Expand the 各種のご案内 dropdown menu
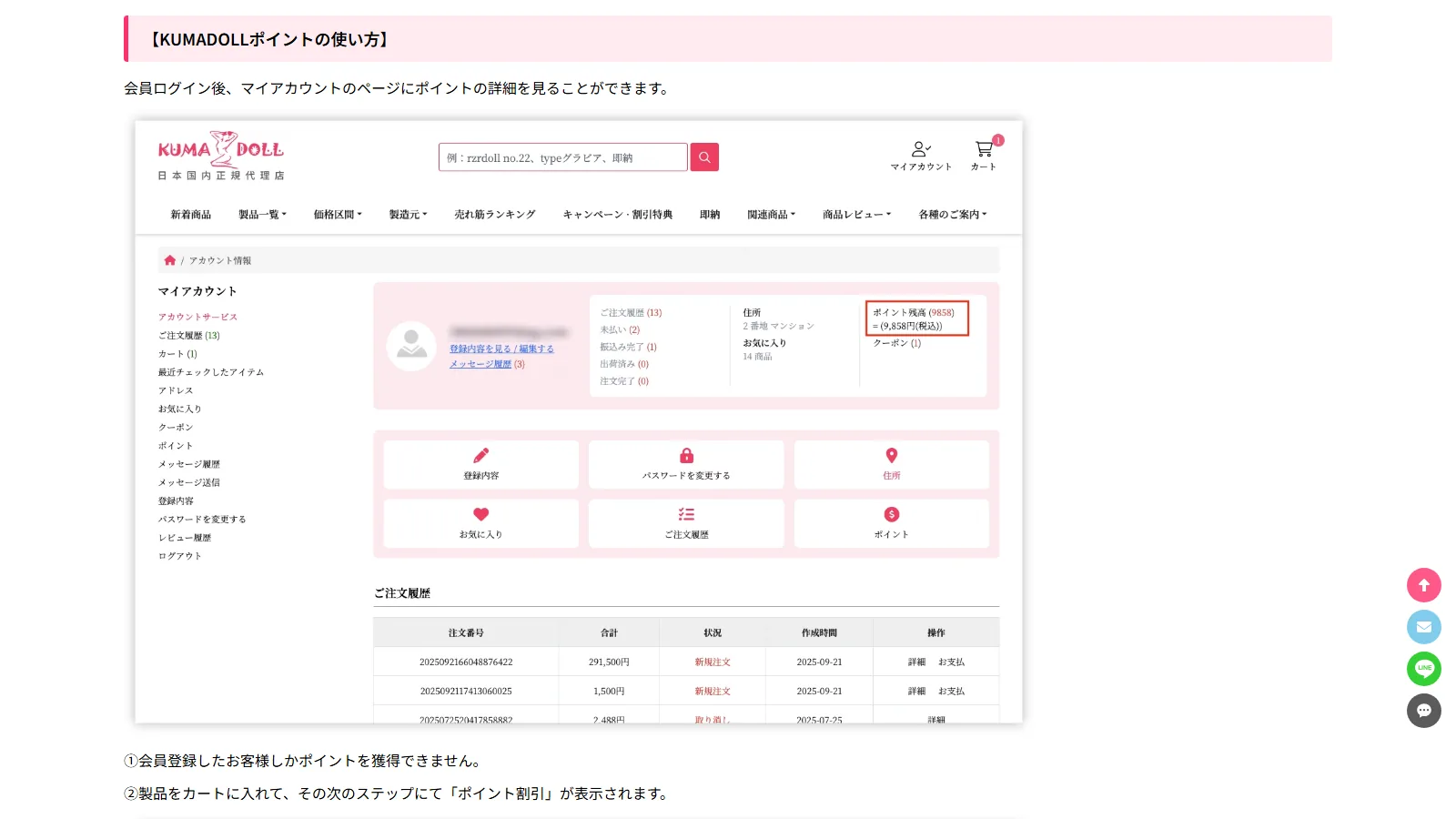 pyautogui.click(x=952, y=215)
